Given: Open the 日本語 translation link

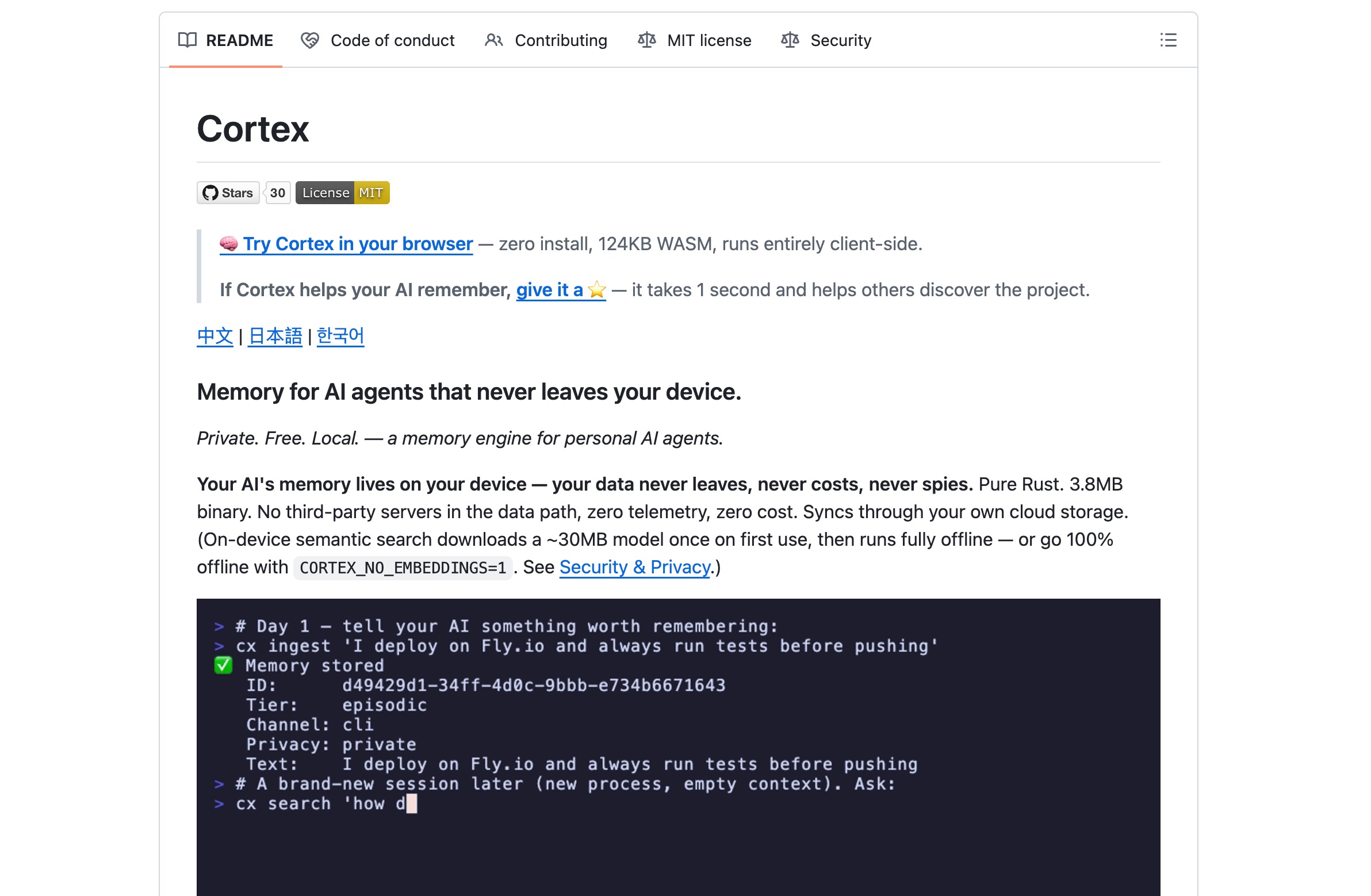Looking at the screenshot, I should [275, 336].
